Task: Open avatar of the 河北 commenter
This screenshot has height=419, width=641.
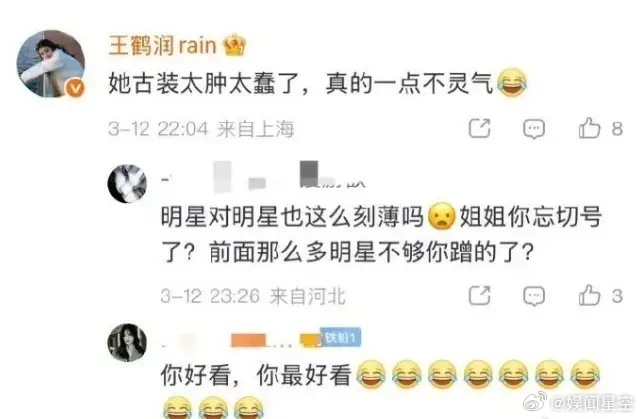Action: tap(127, 184)
